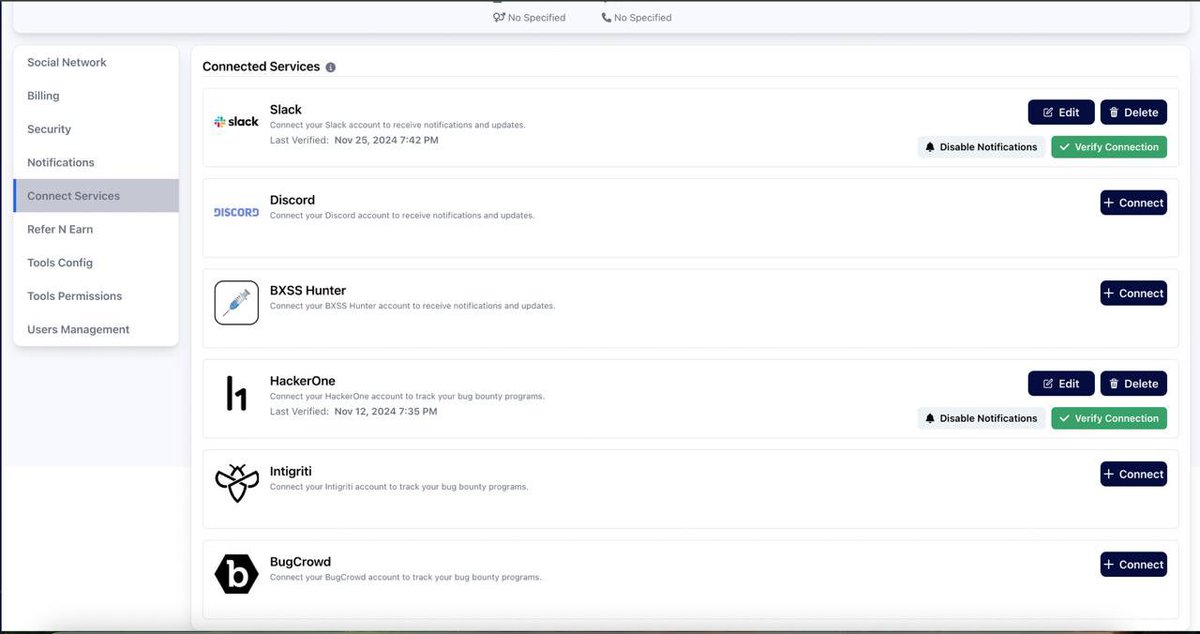Delete the HackerOne connection
1200x634 pixels.
click(1133, 383)
